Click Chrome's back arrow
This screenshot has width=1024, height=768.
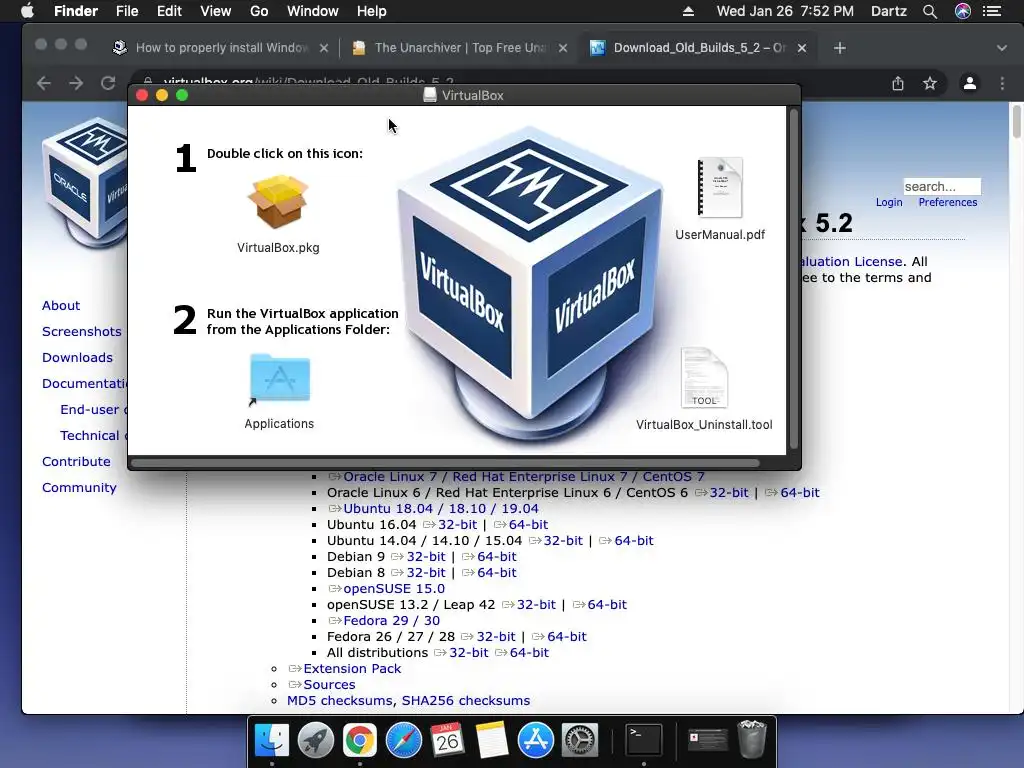pyautogui.click(x=44, y=83)
